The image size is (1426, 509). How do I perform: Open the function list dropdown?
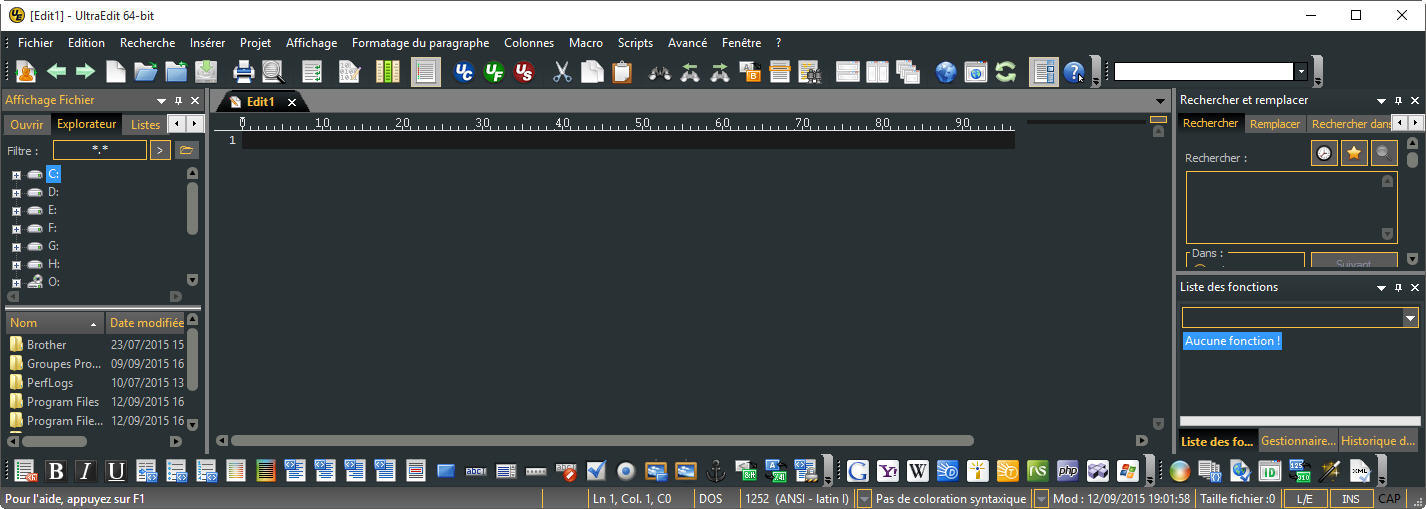1410,318
